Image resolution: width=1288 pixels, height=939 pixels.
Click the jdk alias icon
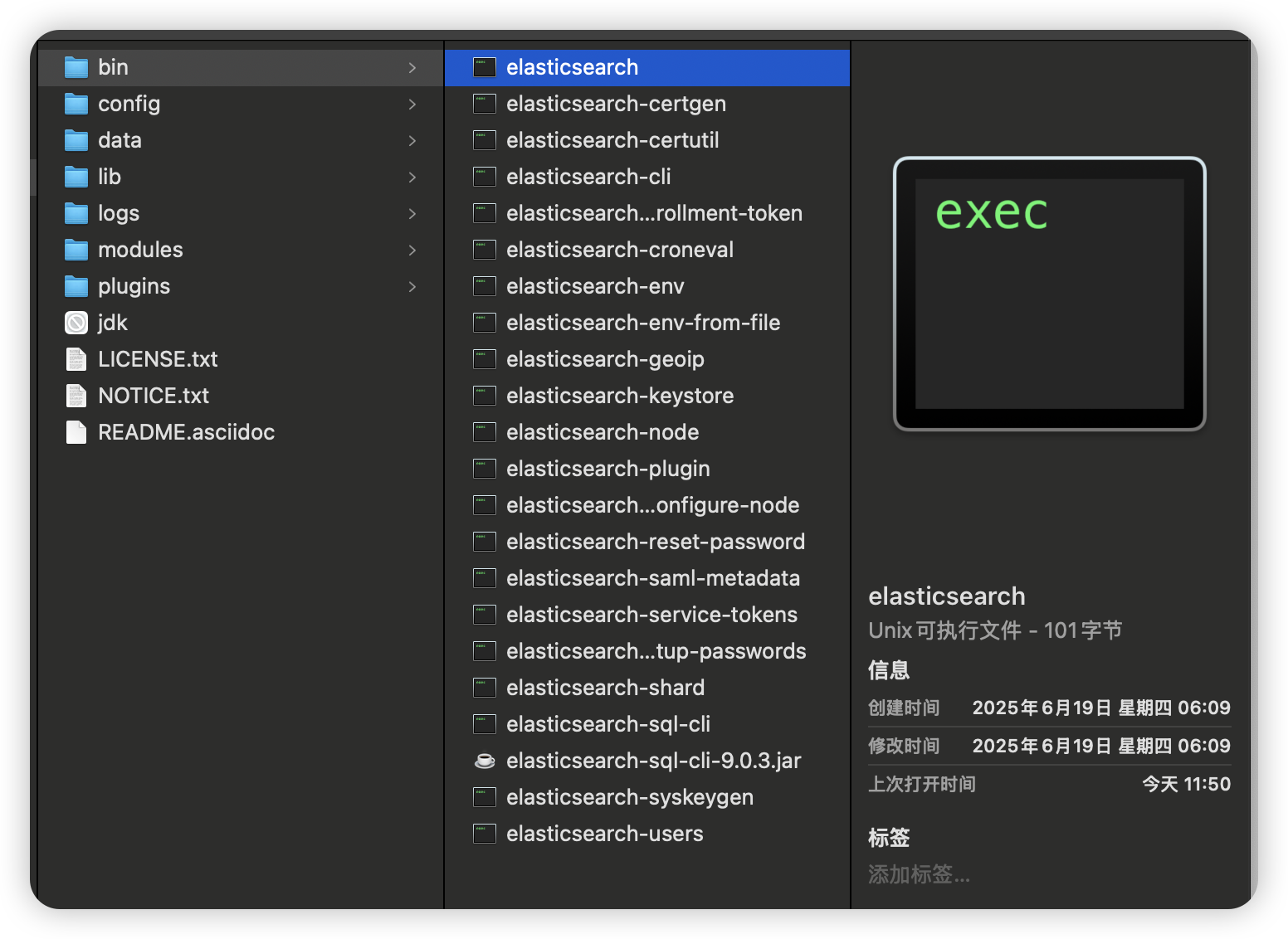click(x=76, y=323)
